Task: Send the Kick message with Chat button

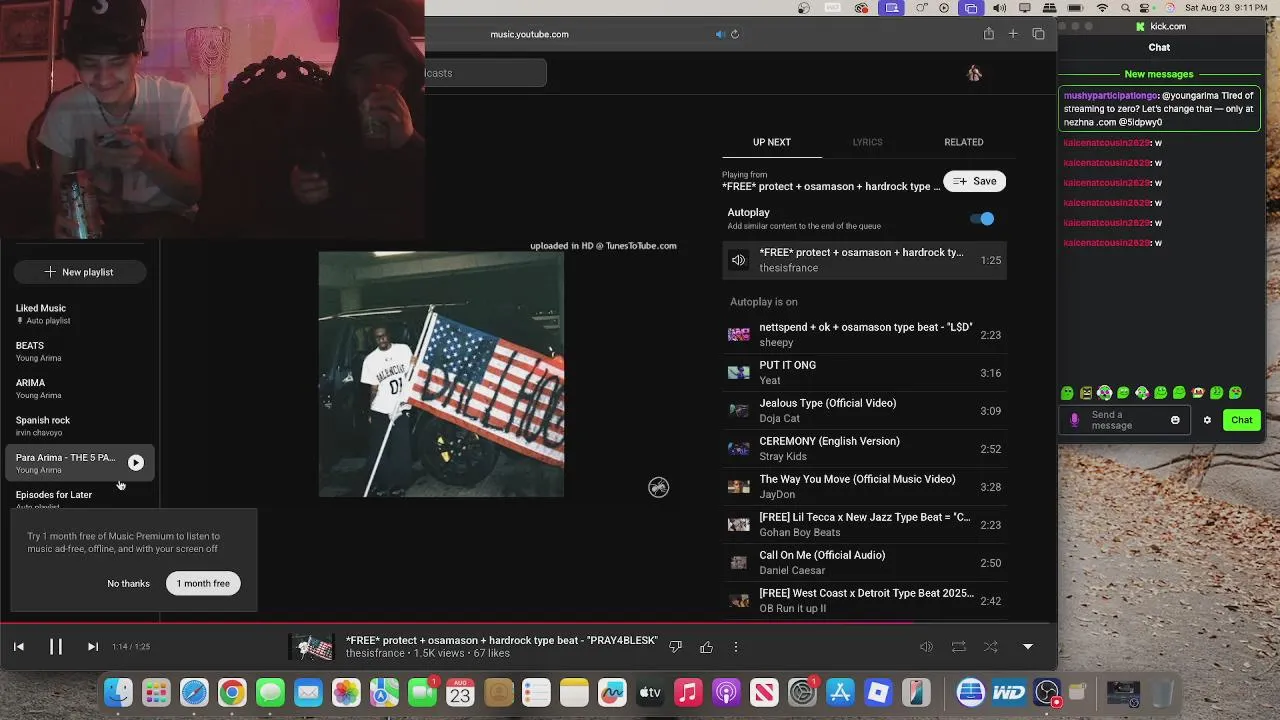Action: click(x=1242, y=420)
